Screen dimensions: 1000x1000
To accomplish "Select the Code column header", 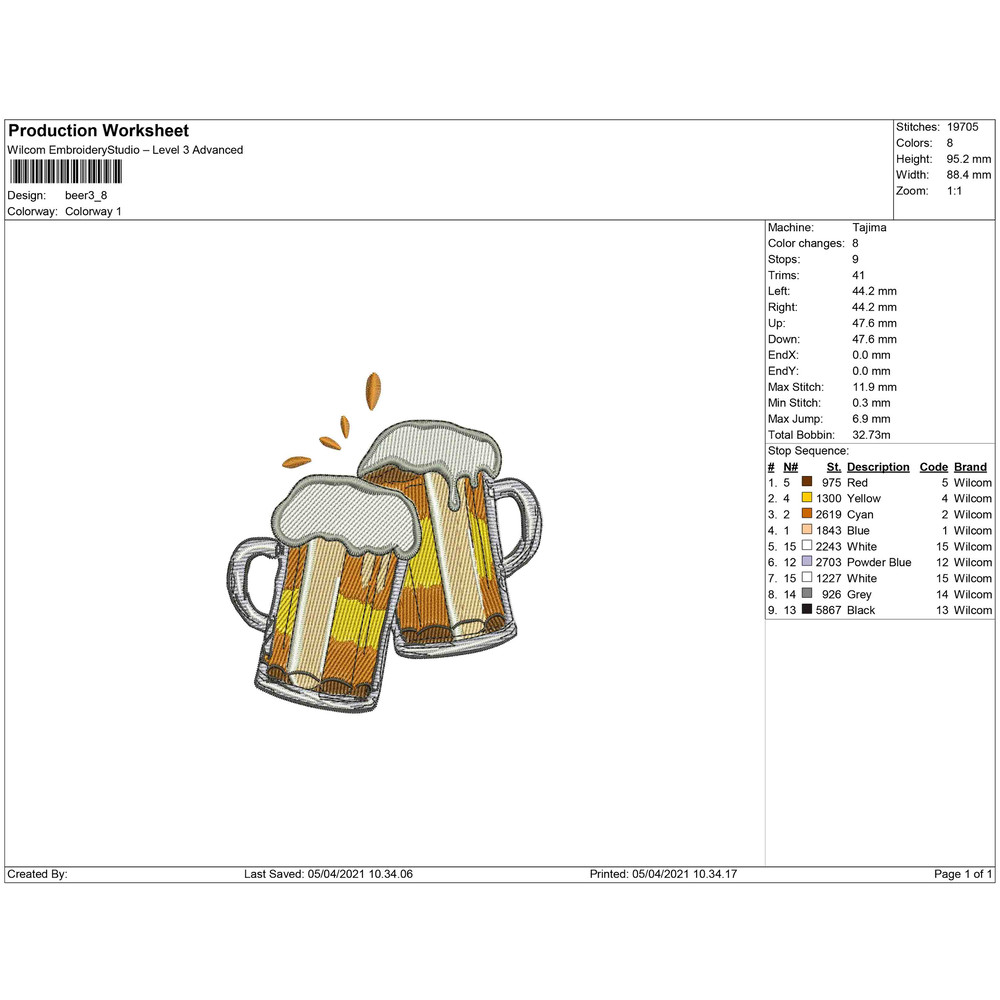I will point(933,467).
